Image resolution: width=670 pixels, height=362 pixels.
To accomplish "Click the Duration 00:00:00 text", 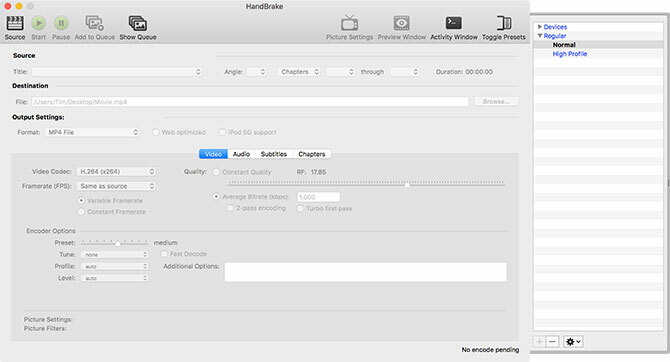I will point(464,72).
